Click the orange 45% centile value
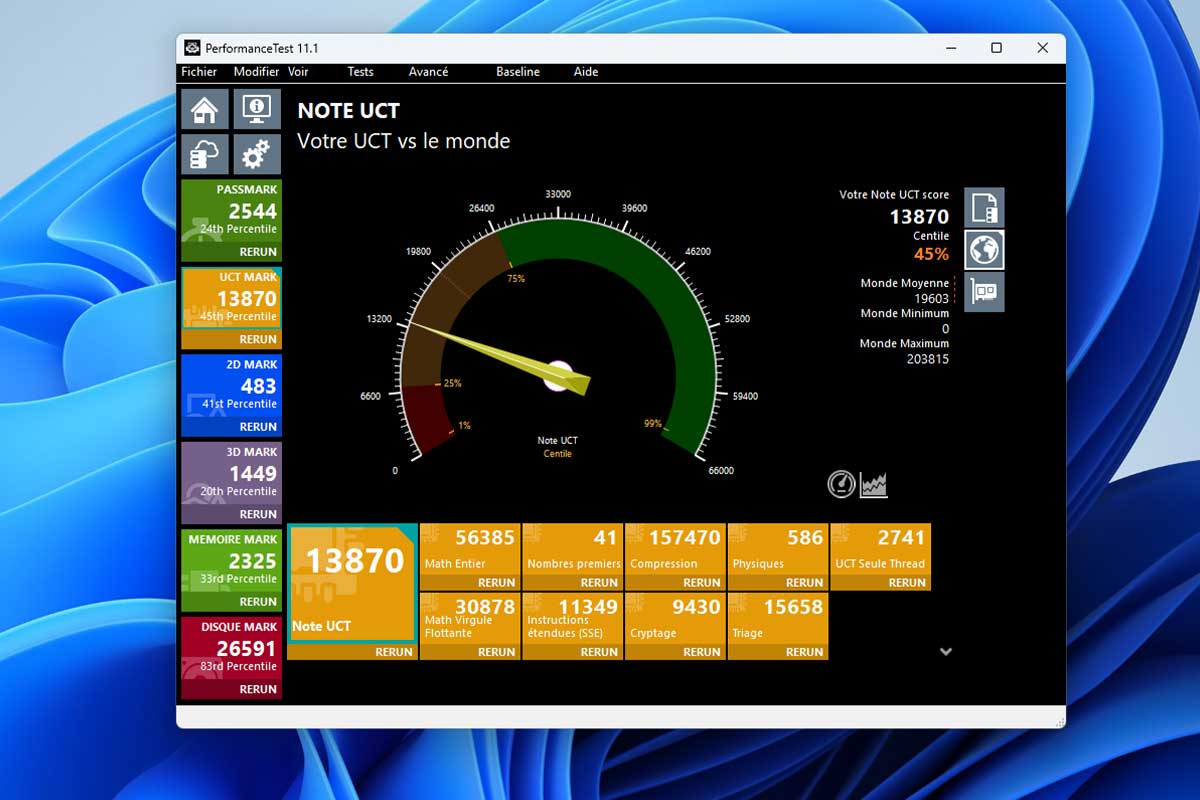The image size is (1200, 800). click(x=931, y=254)
